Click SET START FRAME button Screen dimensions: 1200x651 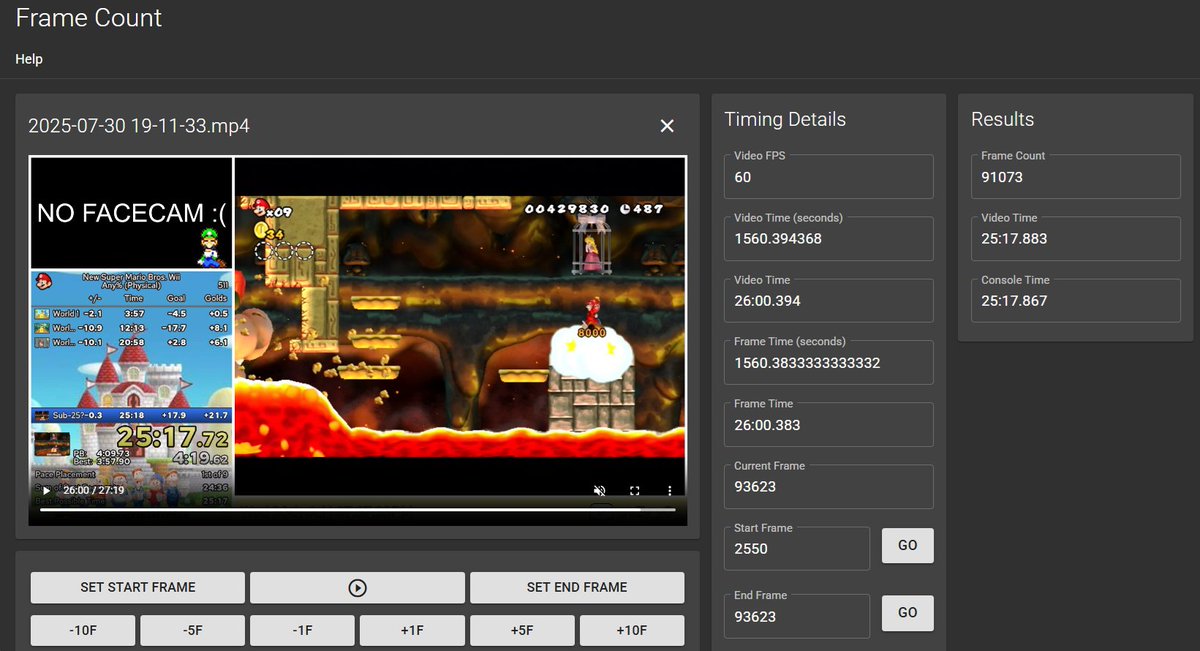138,588
